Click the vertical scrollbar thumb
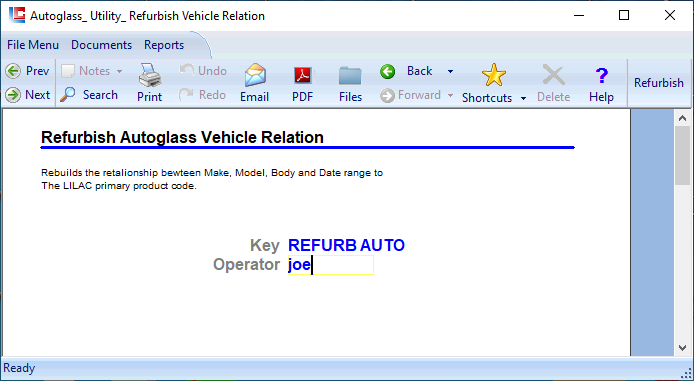Screen dimensions: 694x381 [x=682, y=155]
